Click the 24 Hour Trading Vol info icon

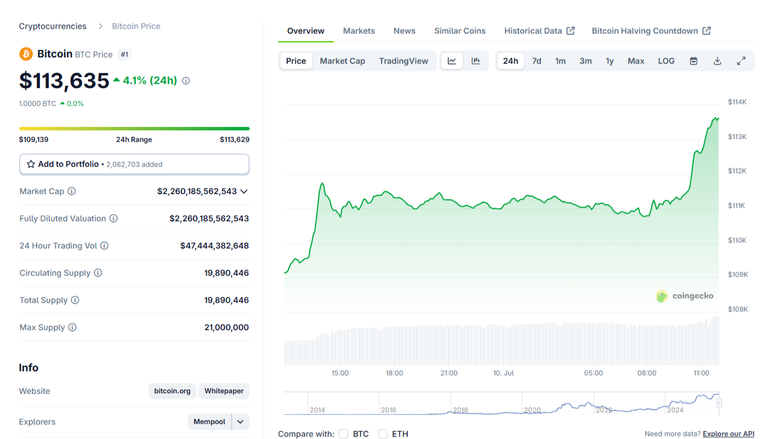click(104, 245)
